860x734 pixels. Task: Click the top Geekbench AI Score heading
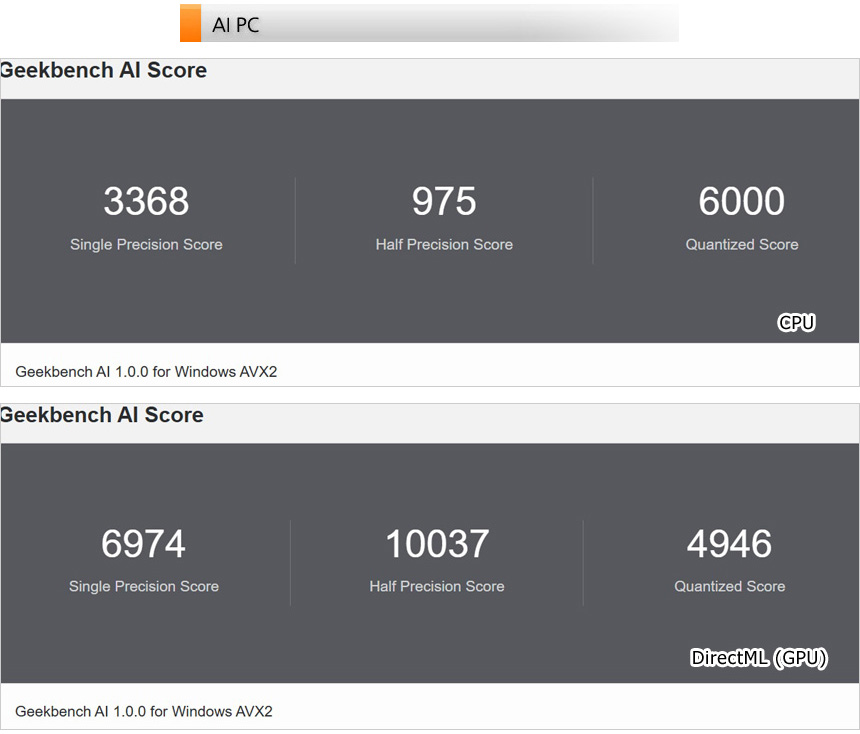(104, 71)
